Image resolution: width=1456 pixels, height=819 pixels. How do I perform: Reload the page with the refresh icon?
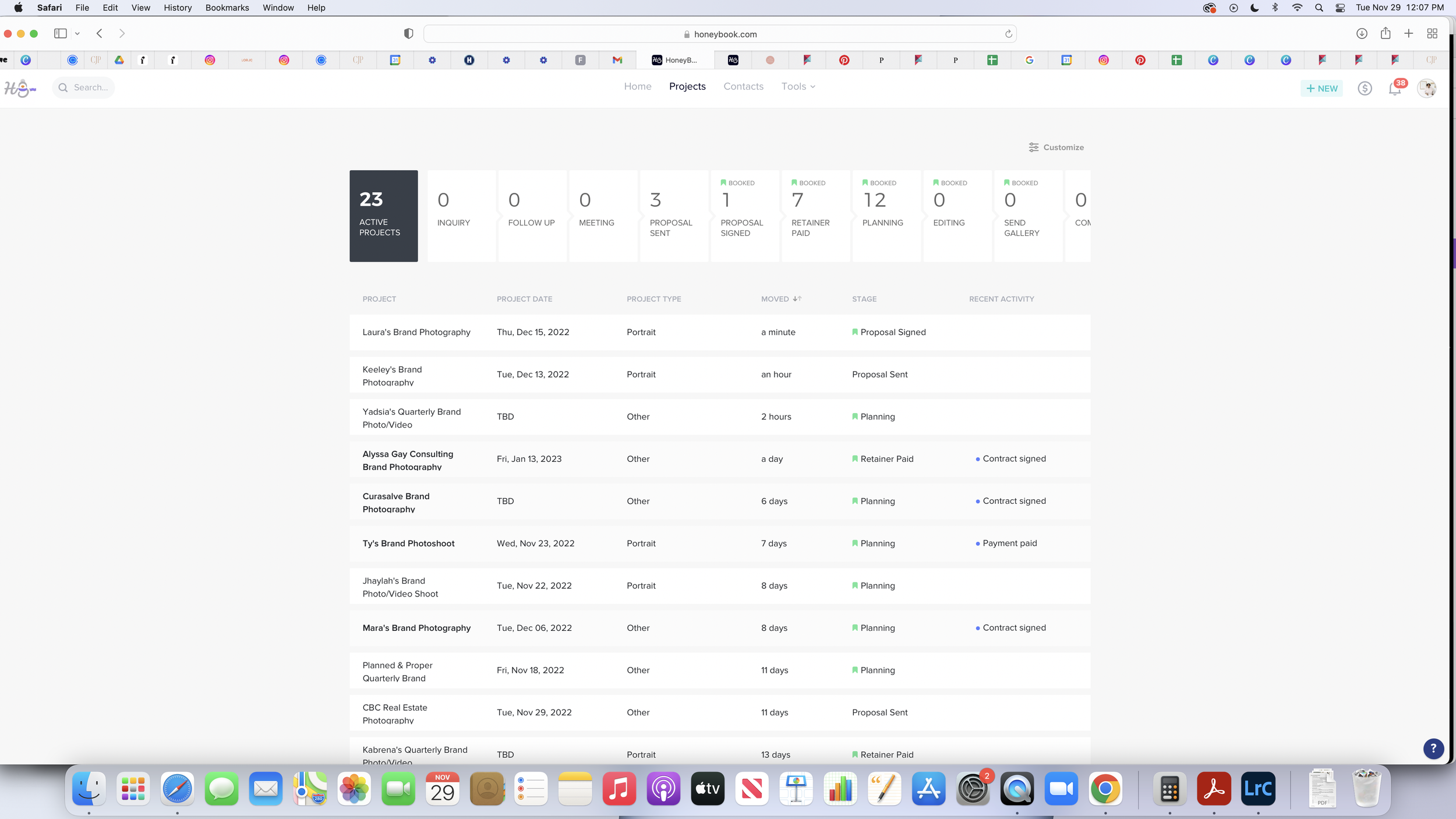point(1009,34)
